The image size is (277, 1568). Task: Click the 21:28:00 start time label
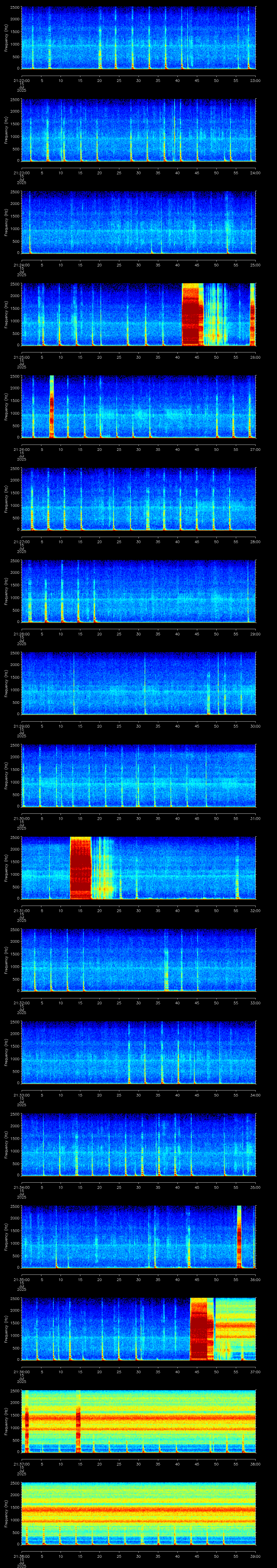click(21, 634)
